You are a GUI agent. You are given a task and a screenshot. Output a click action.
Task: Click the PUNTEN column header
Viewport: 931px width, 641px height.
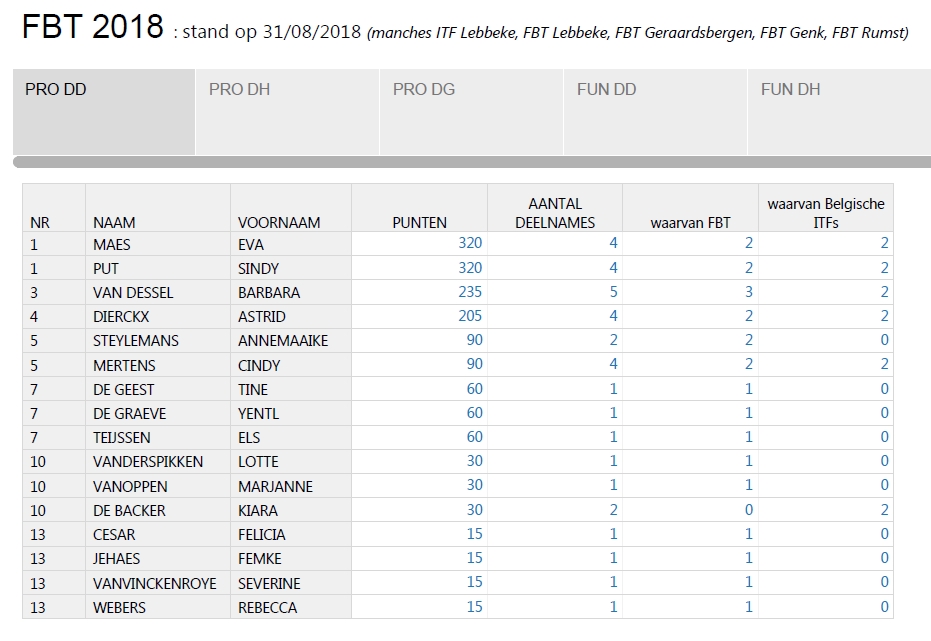click(419, 222)
